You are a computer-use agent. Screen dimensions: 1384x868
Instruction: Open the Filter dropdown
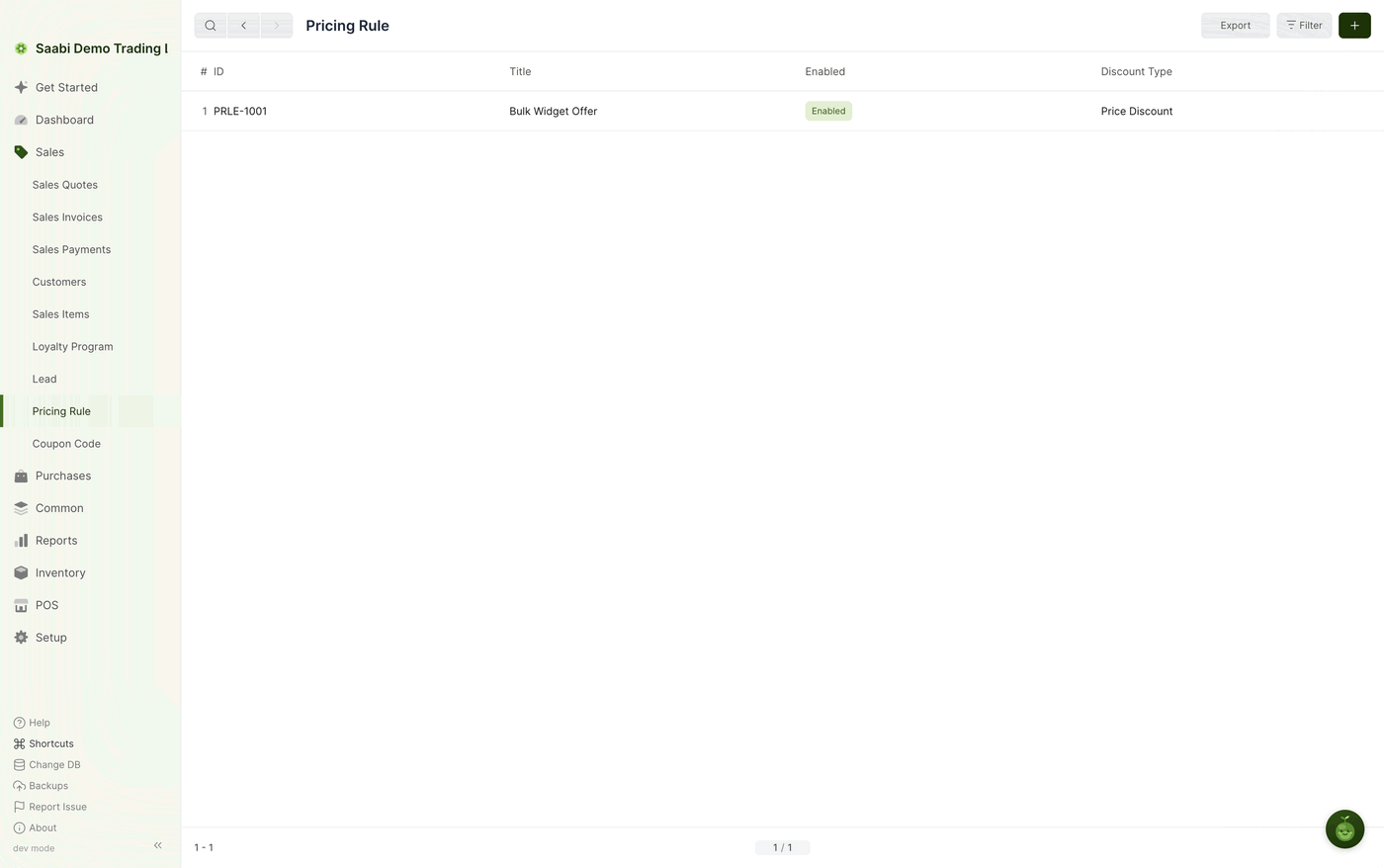point(1304,26)
